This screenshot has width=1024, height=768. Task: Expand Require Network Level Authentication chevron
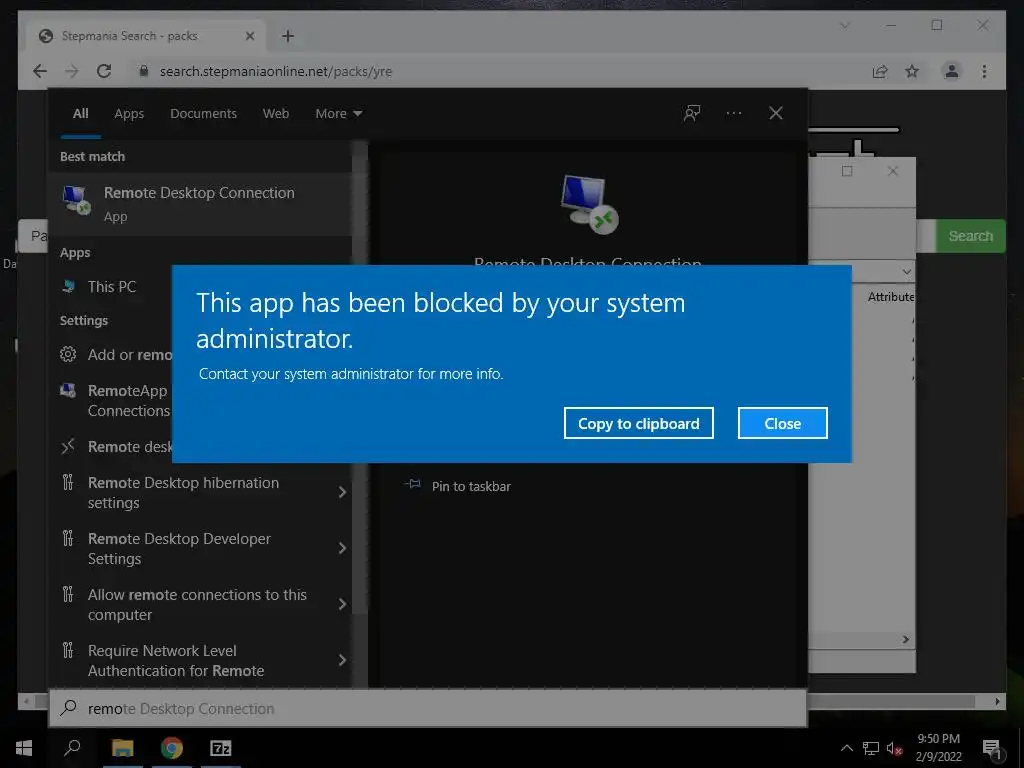point(342,660)
